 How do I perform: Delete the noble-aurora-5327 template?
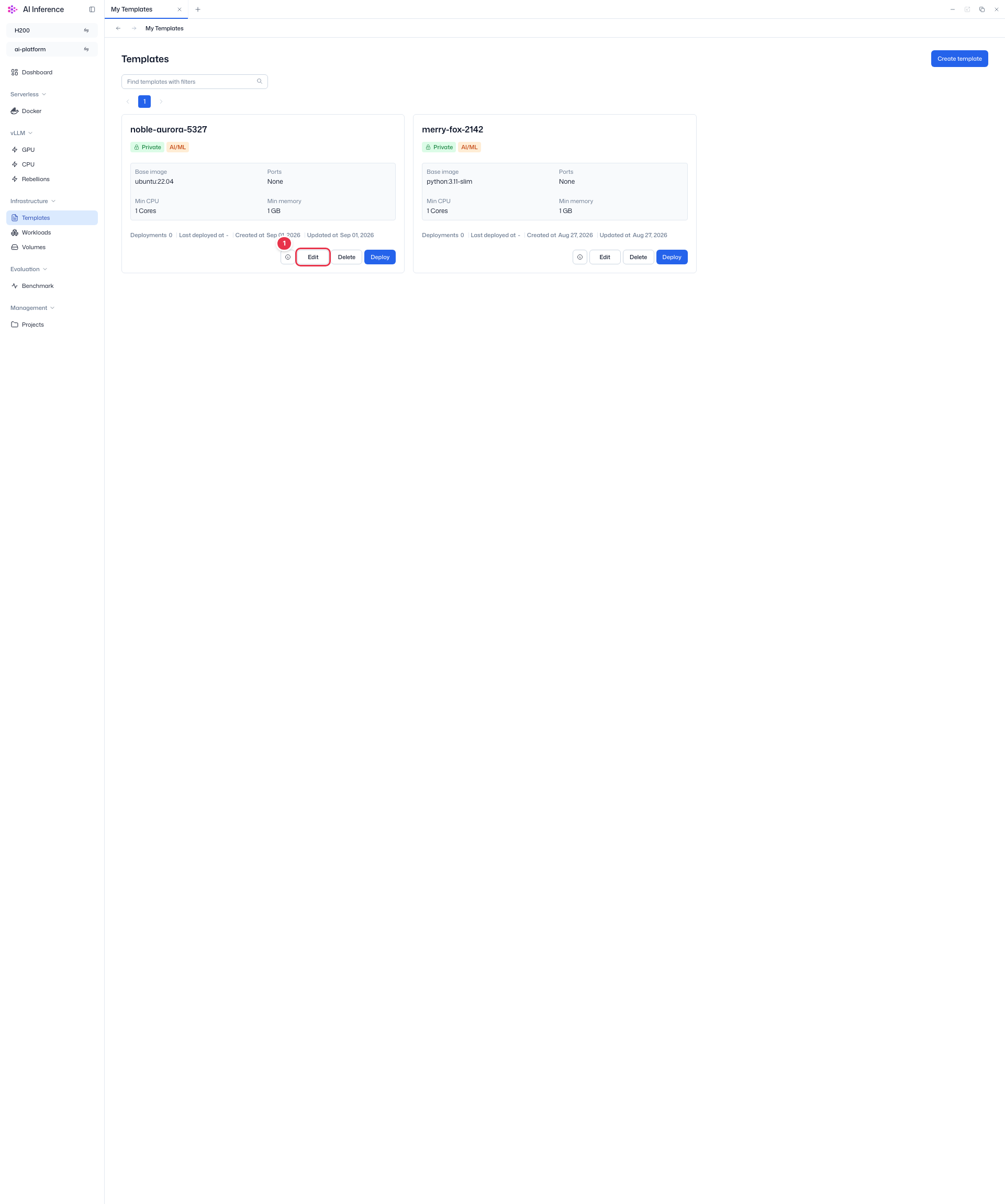(347, 257)
